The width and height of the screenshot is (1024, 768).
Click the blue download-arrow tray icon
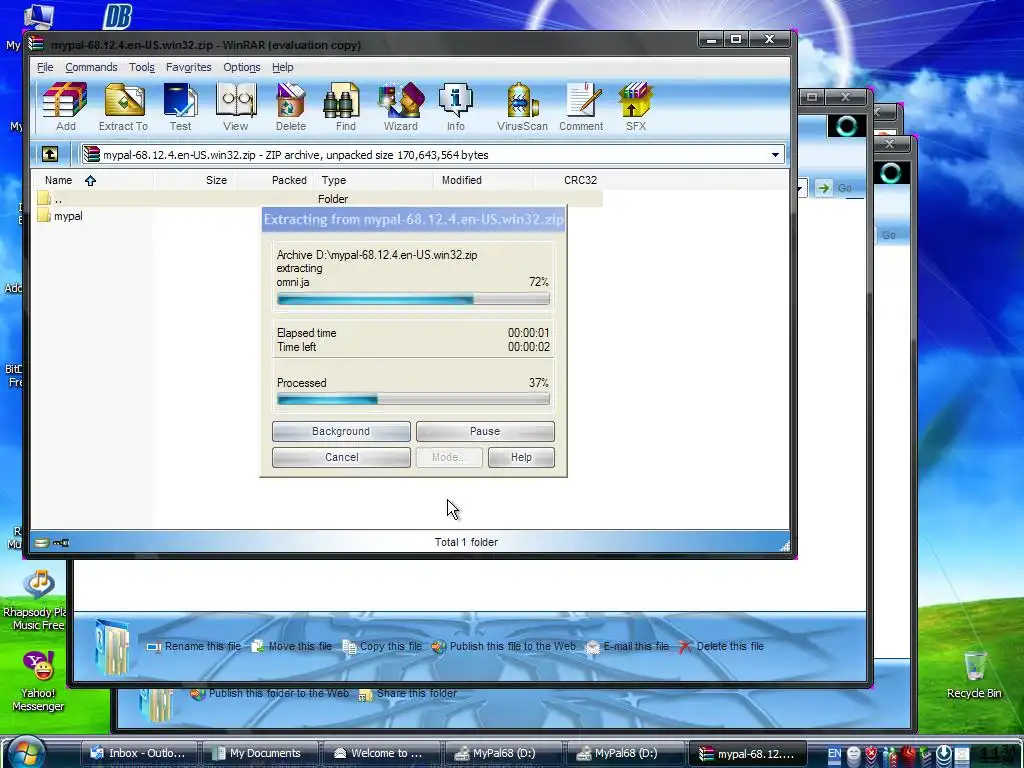(944, 754)
